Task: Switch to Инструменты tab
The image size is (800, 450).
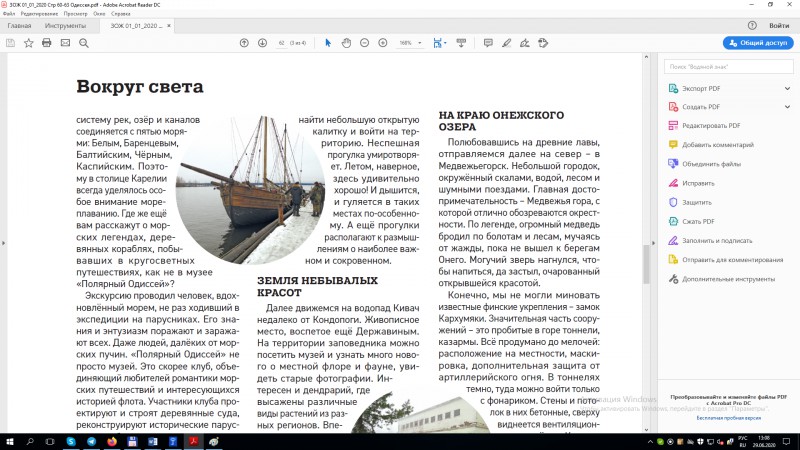Action: pyautogui.click(x=65, y=26)
